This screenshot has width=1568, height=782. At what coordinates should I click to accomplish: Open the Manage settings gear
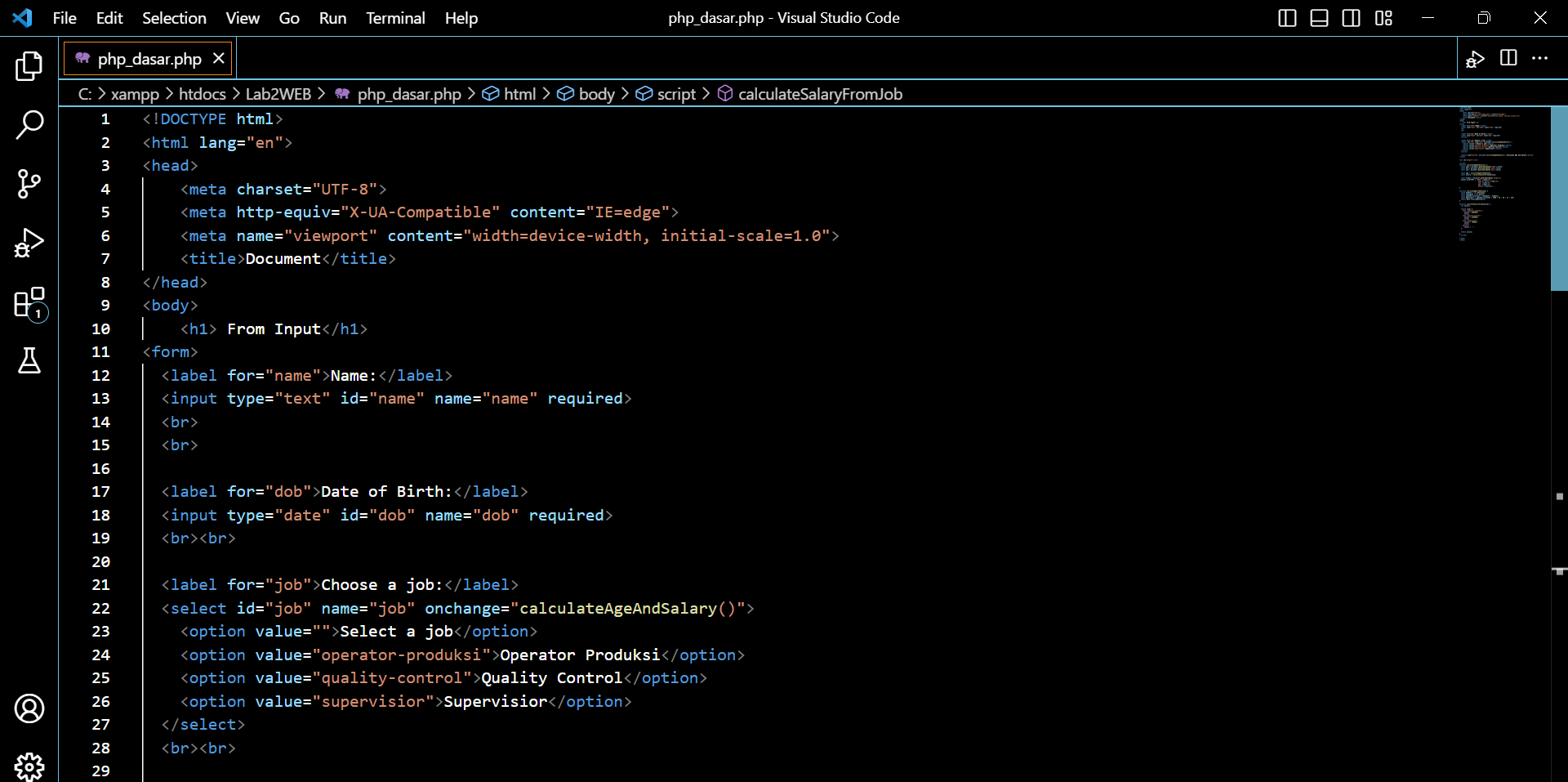[x=29, y=766]
